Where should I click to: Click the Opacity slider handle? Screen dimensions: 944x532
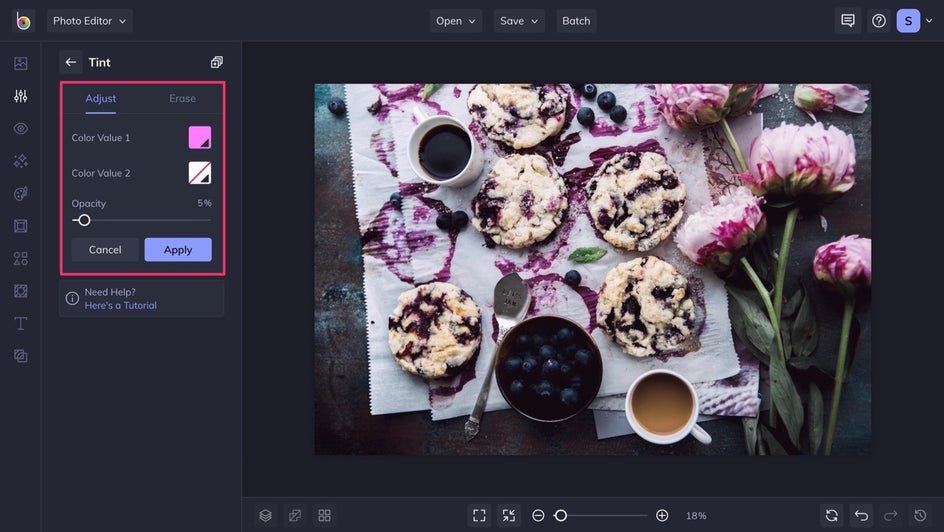pyautogui.click(x=84, y=220)
